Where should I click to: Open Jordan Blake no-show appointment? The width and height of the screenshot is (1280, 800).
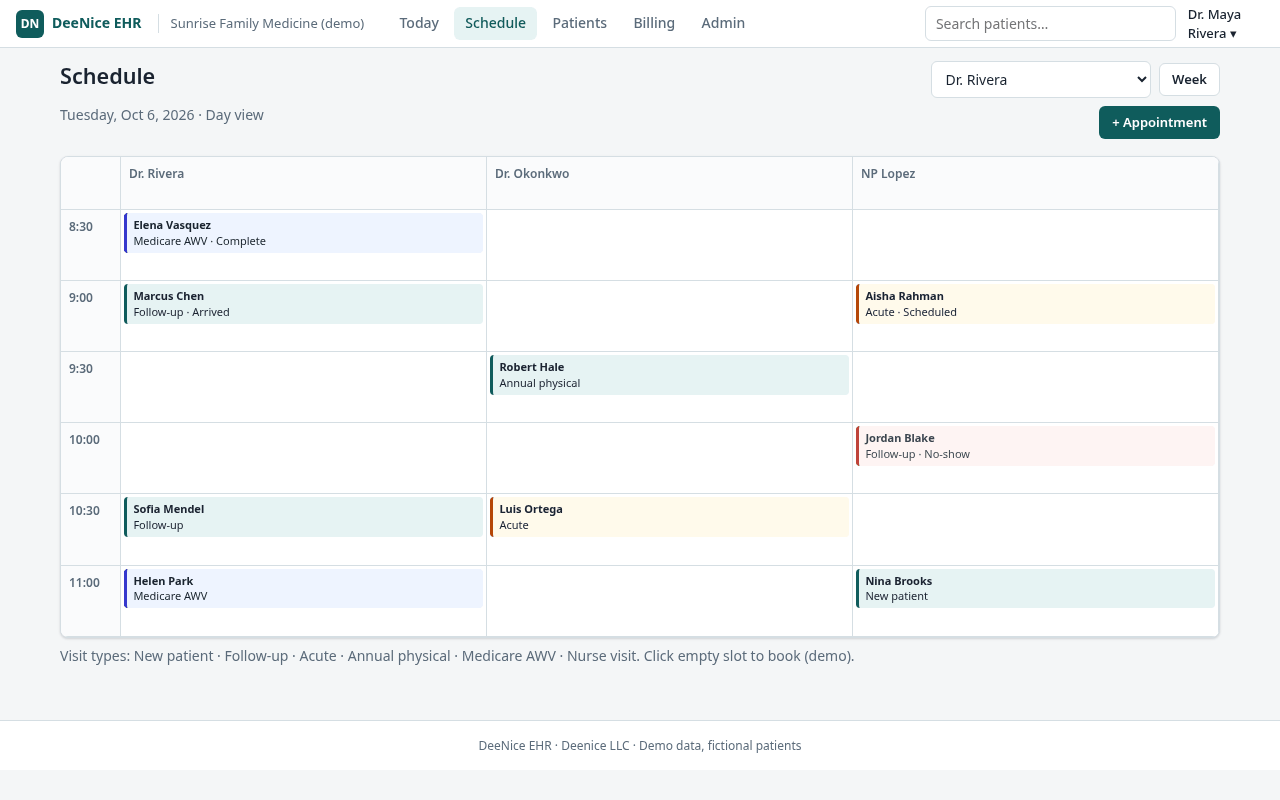pos(1035,446)
